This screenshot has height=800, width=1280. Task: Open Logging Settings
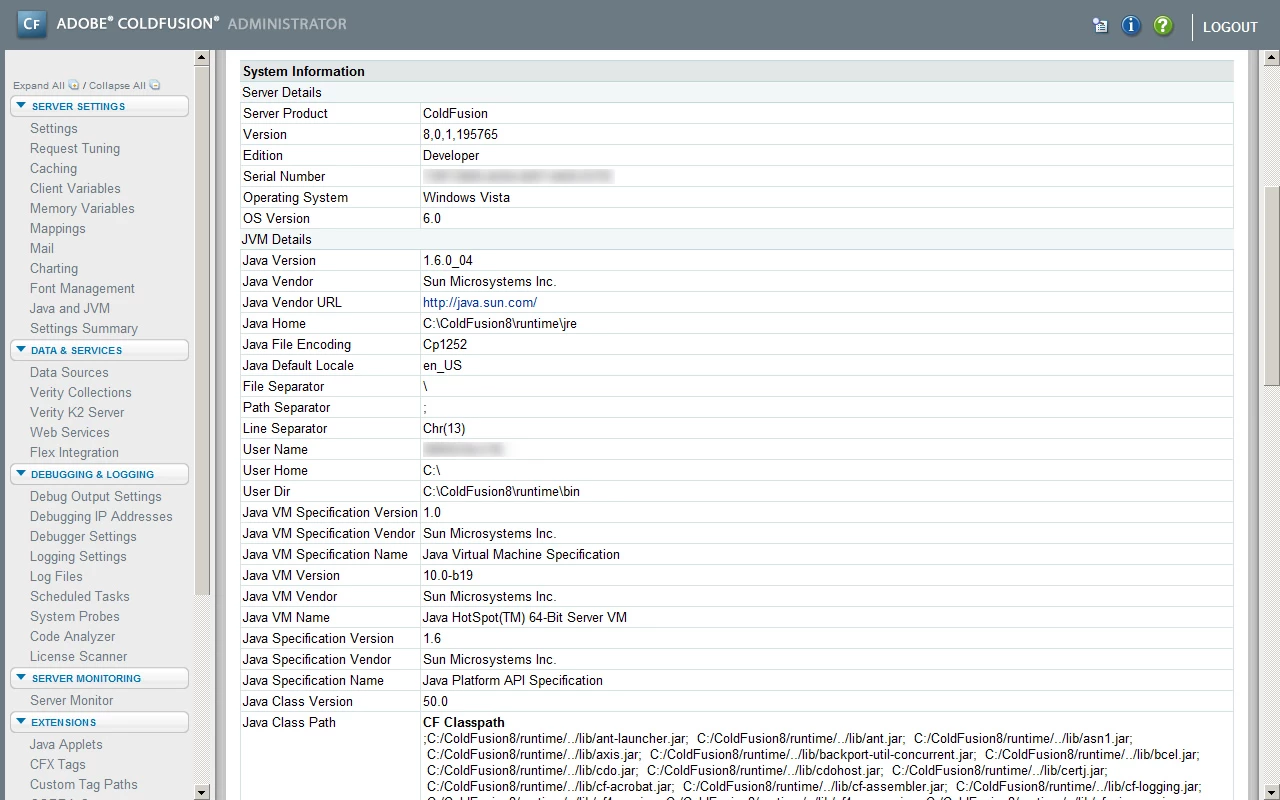coord(78,556)
